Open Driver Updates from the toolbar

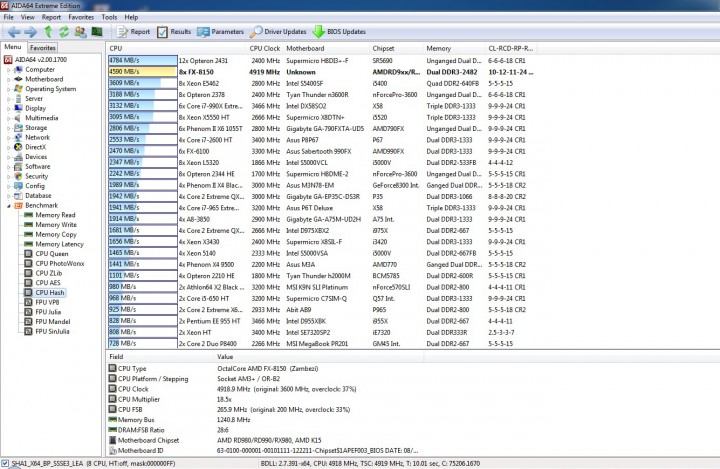coord(278,32)
